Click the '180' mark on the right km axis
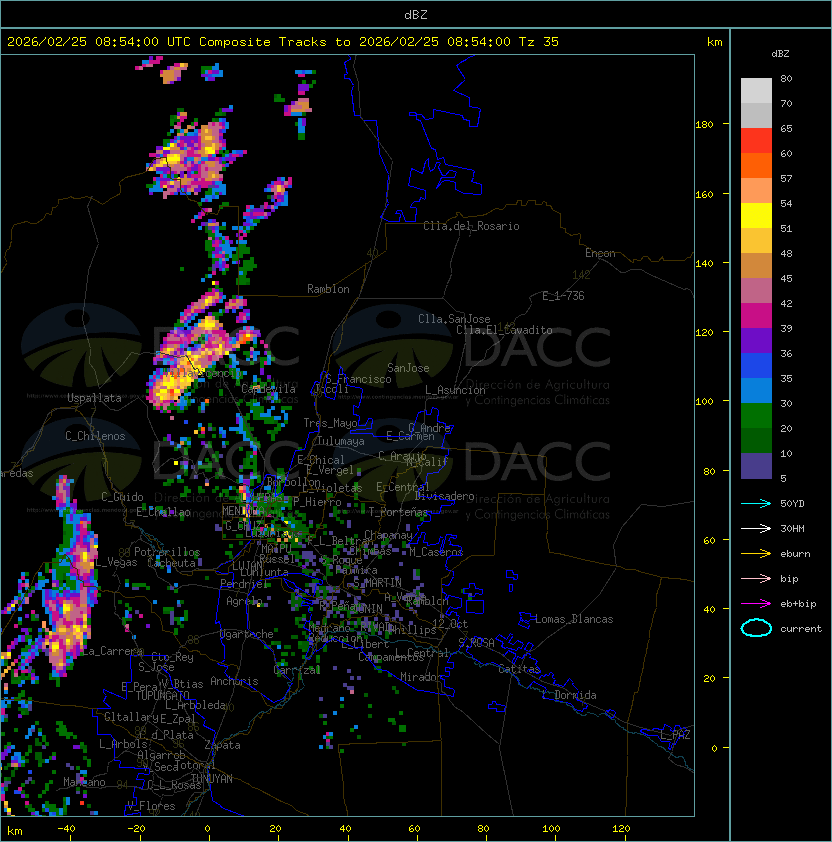Screen dimensions: 832x842 (704, 125)
